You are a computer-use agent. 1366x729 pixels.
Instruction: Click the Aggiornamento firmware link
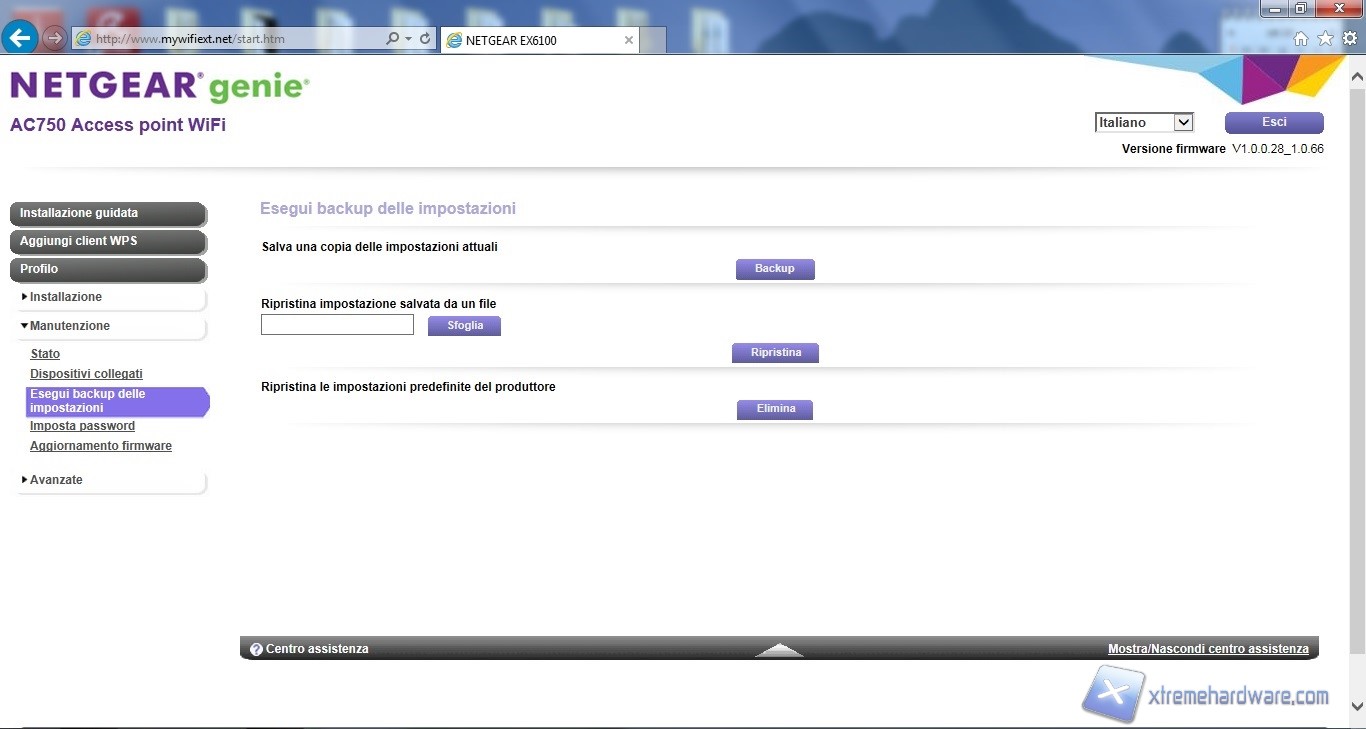101,446
